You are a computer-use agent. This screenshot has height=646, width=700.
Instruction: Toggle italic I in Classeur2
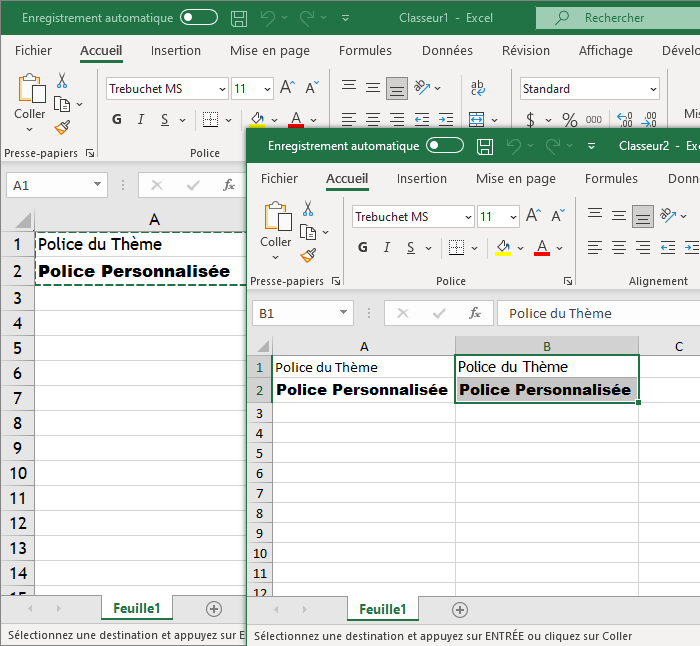(x=387, y=247)
